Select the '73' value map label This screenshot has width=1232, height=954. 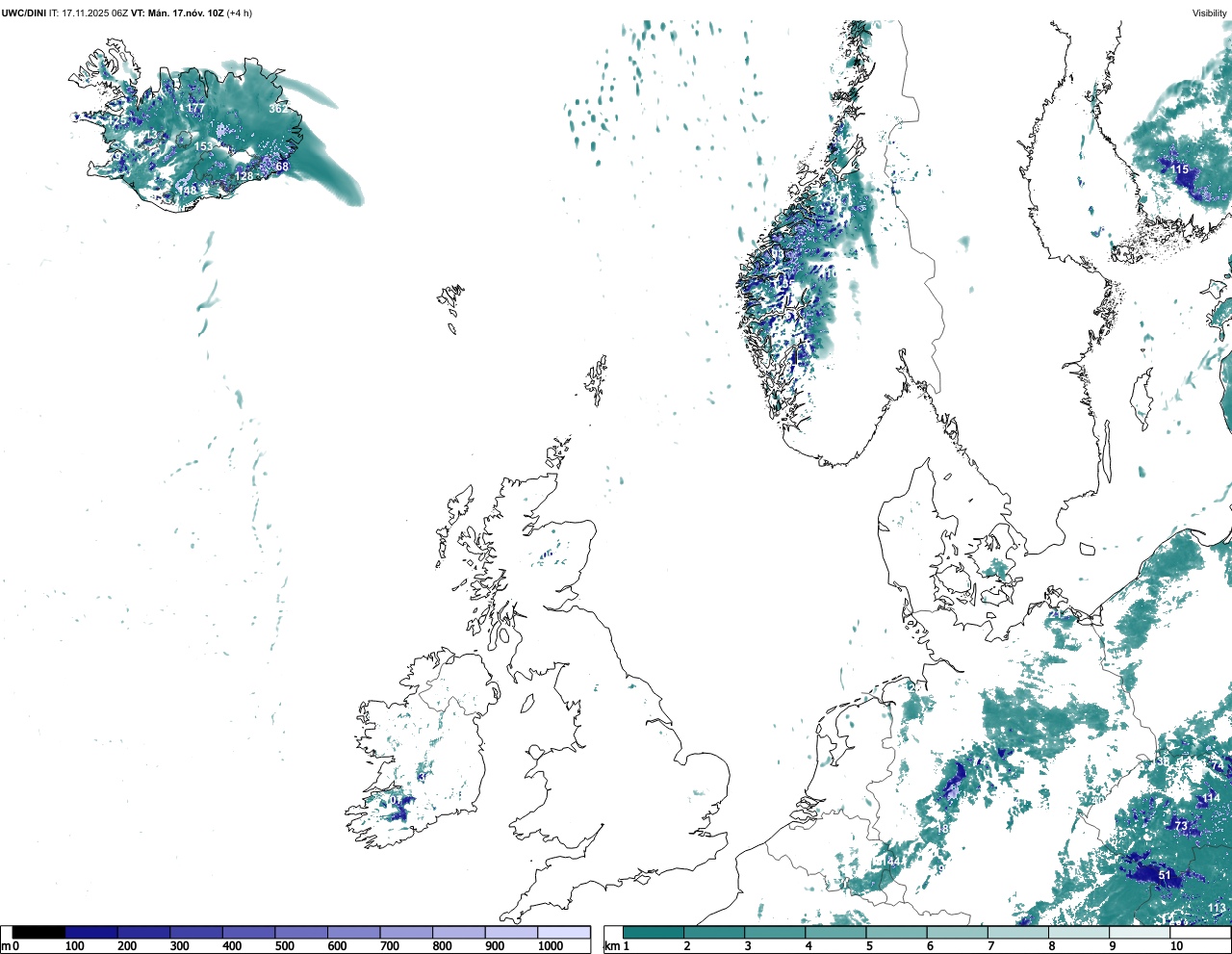coord(1181,826)
